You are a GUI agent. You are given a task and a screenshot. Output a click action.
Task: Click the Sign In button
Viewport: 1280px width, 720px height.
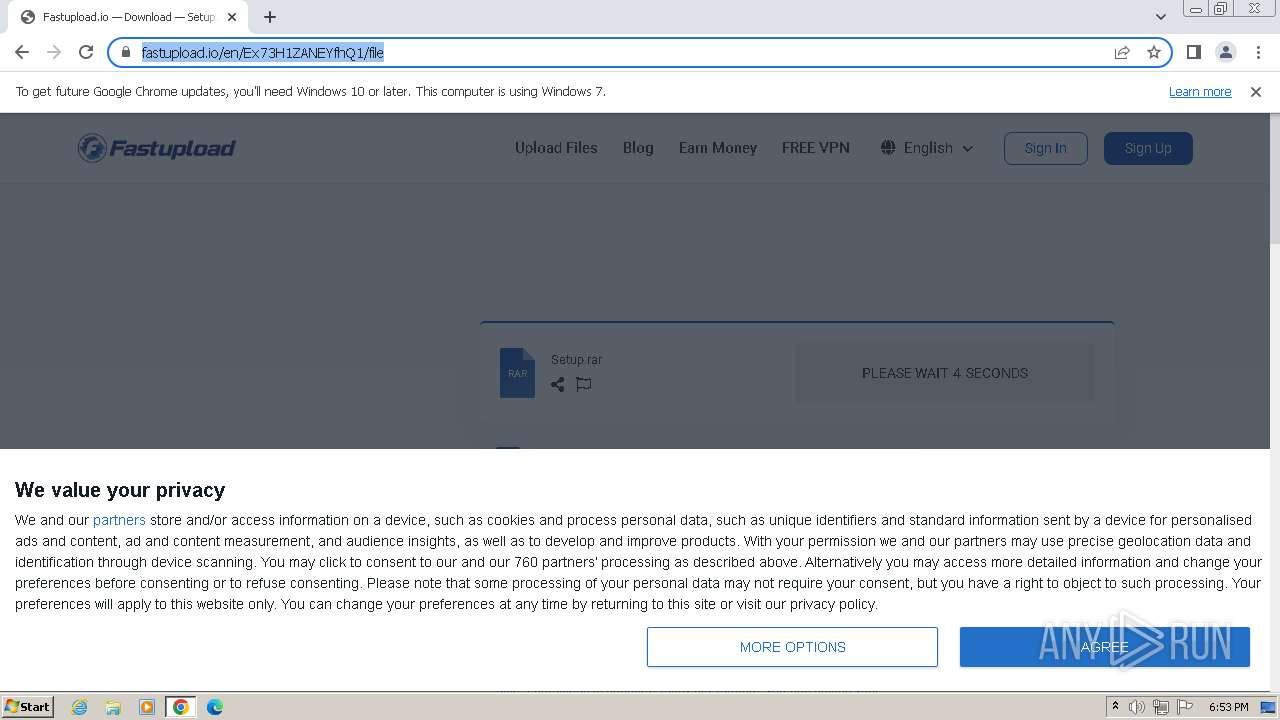point(1046,148)
